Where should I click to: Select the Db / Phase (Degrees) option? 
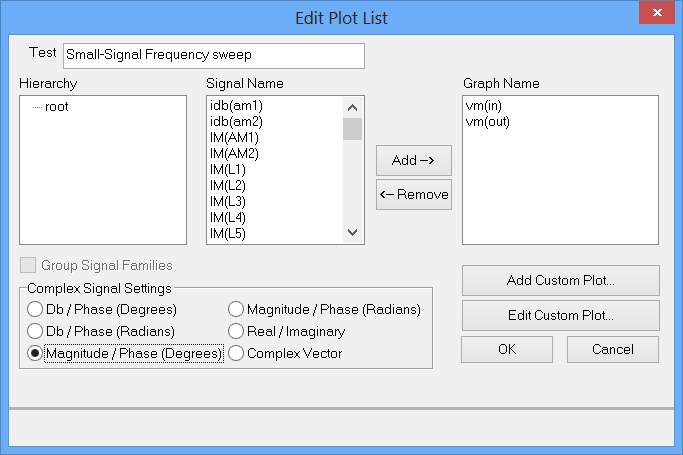tap(35, 309)
